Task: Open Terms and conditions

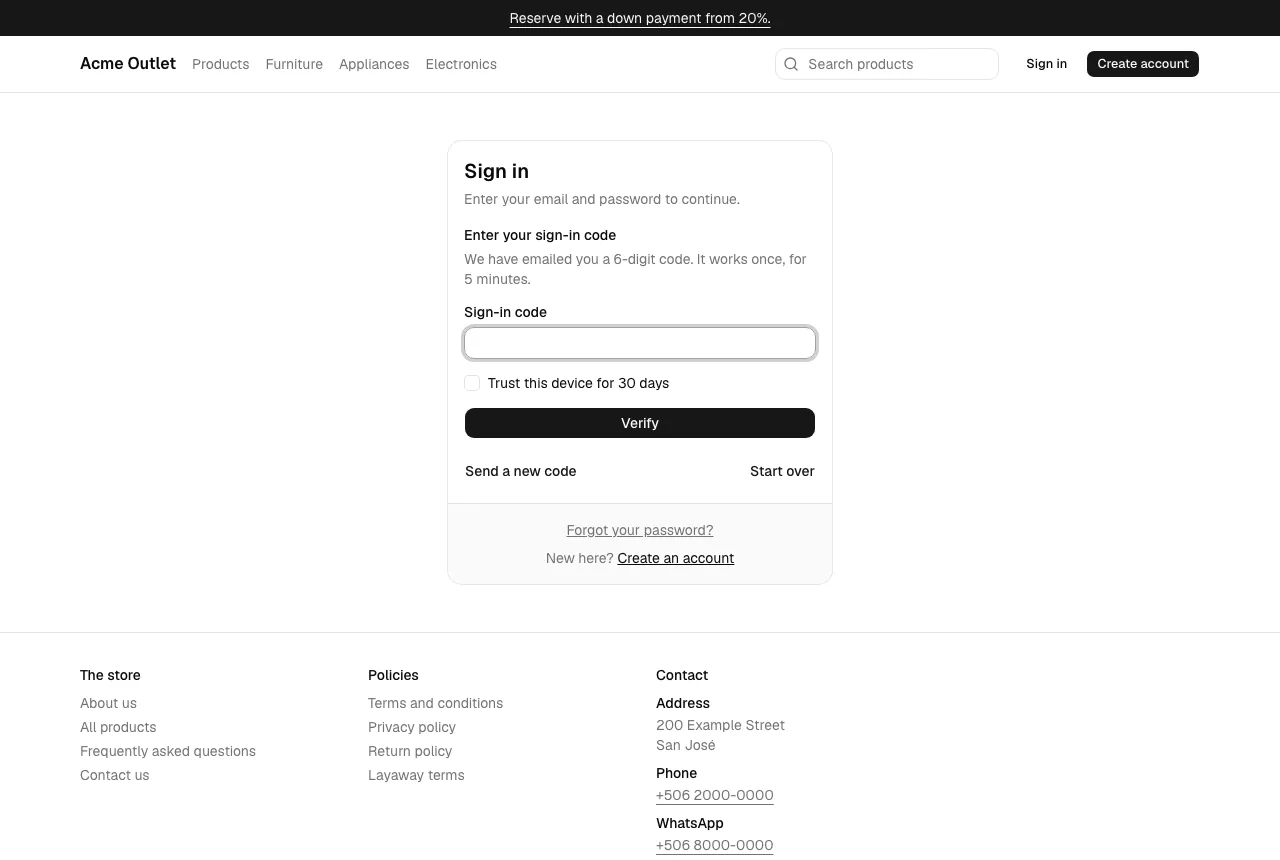Action: click(x=435, y=703)
